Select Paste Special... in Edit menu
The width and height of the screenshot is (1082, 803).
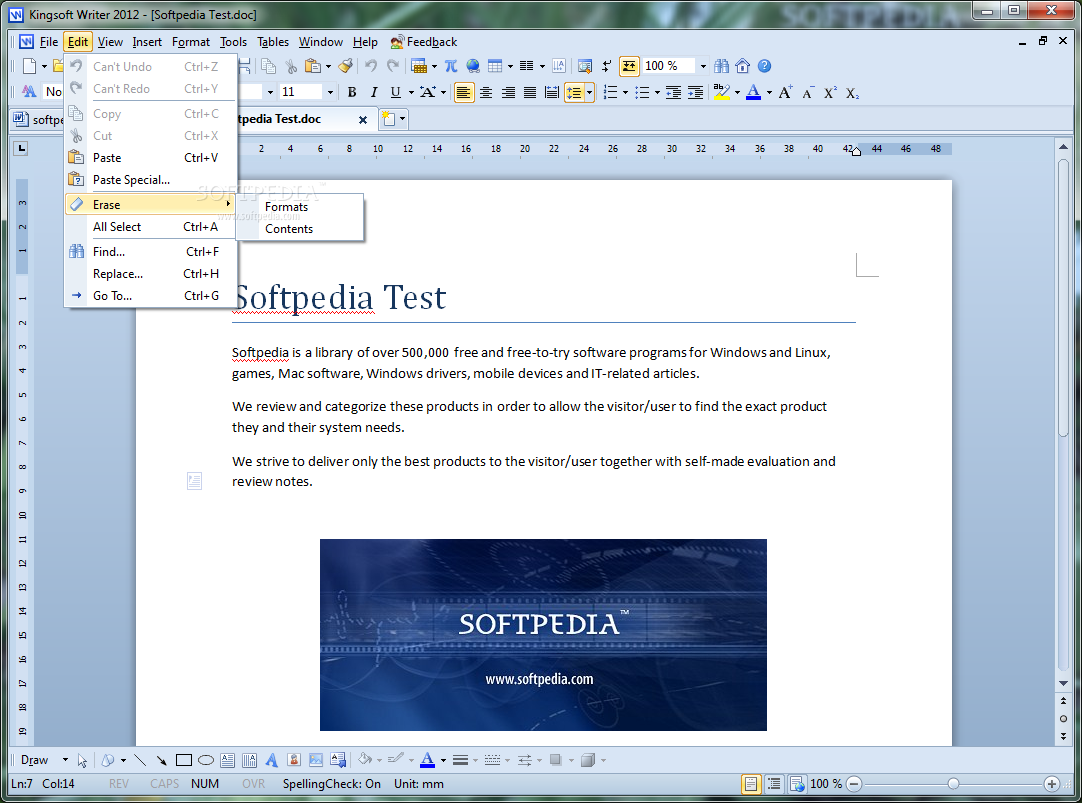point(151,180)
